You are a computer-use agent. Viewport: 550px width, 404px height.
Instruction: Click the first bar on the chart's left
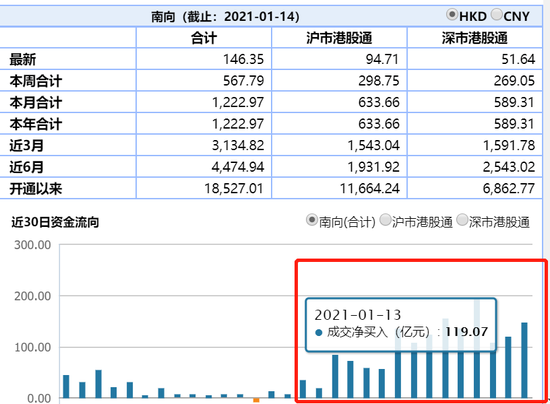(66, 386)
